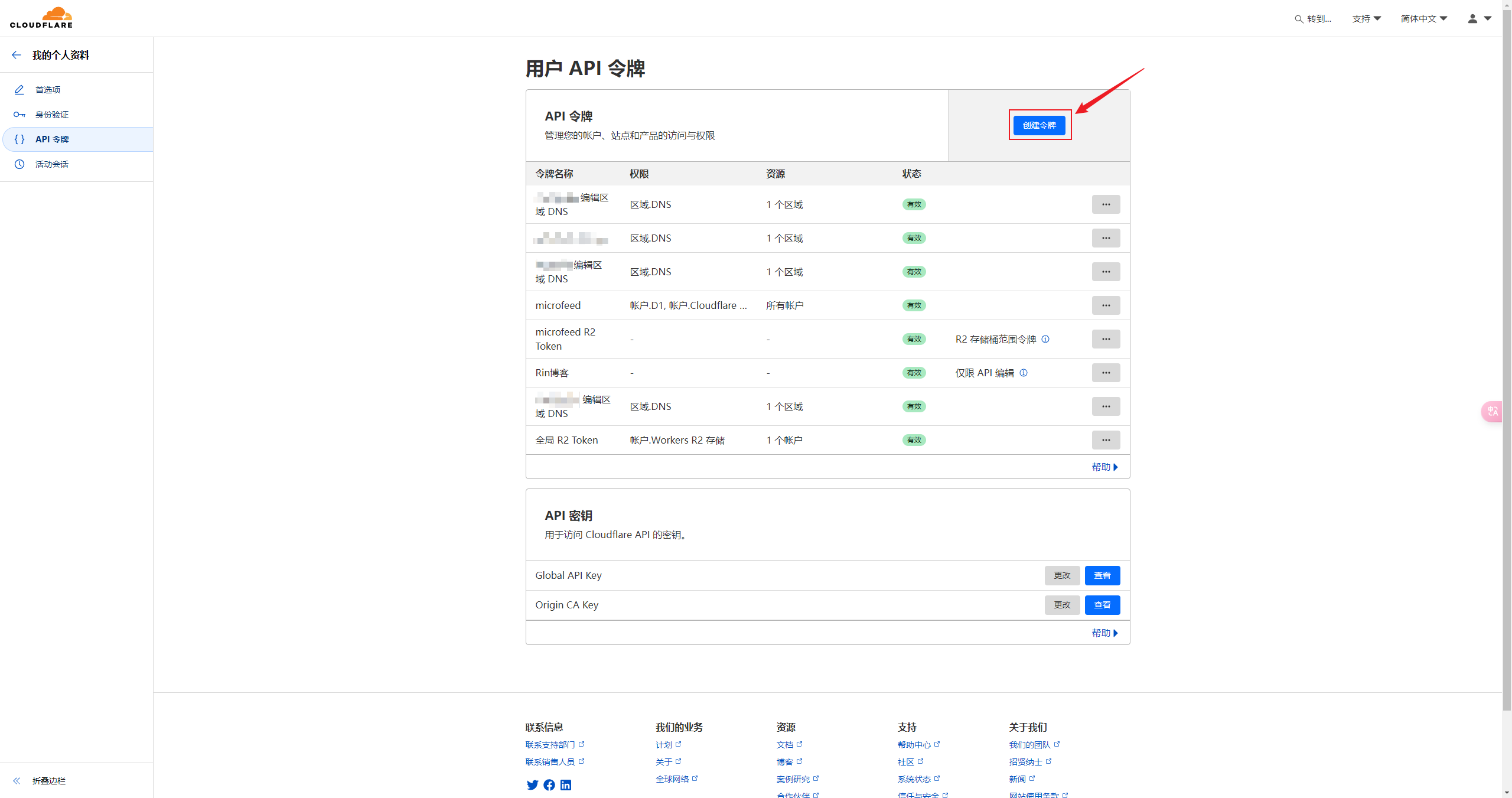Open Cloudflare LinkedIn page icon
The image size is (1512, 798).
(x=566, y=784)
